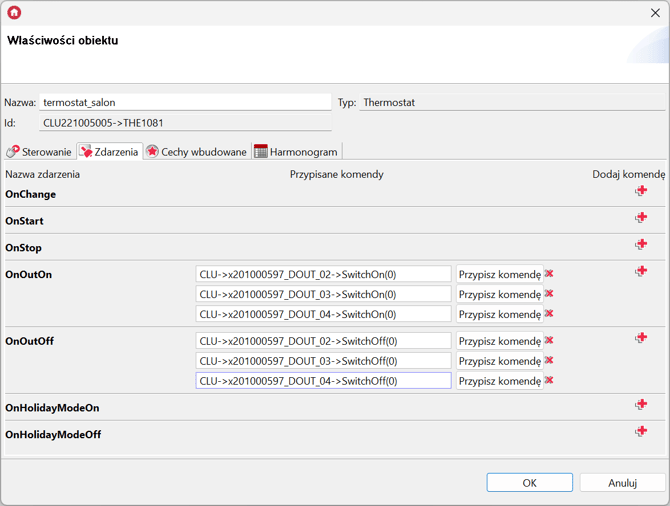This screenshot has width=670, height=506.
Task: Confirm the dialog with OK
Action: point(529,483)
